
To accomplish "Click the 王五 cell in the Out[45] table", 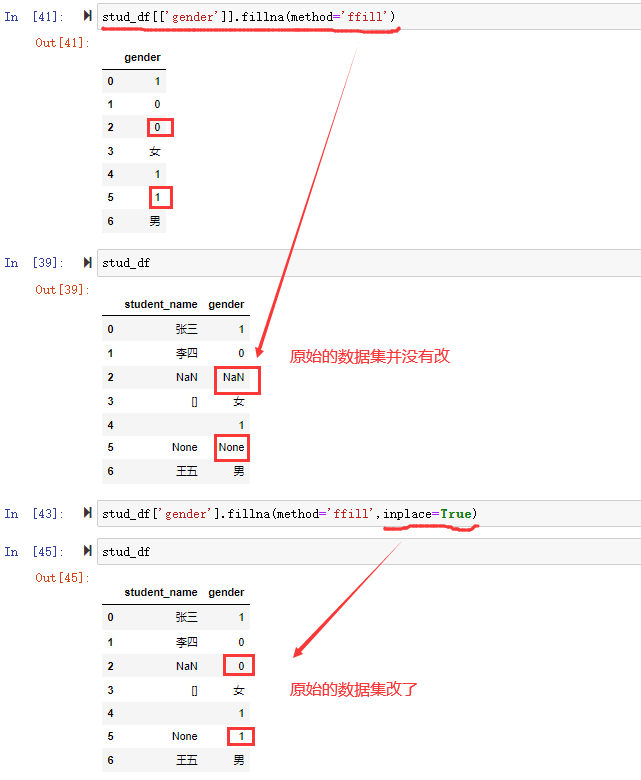I will coord(186,760).
